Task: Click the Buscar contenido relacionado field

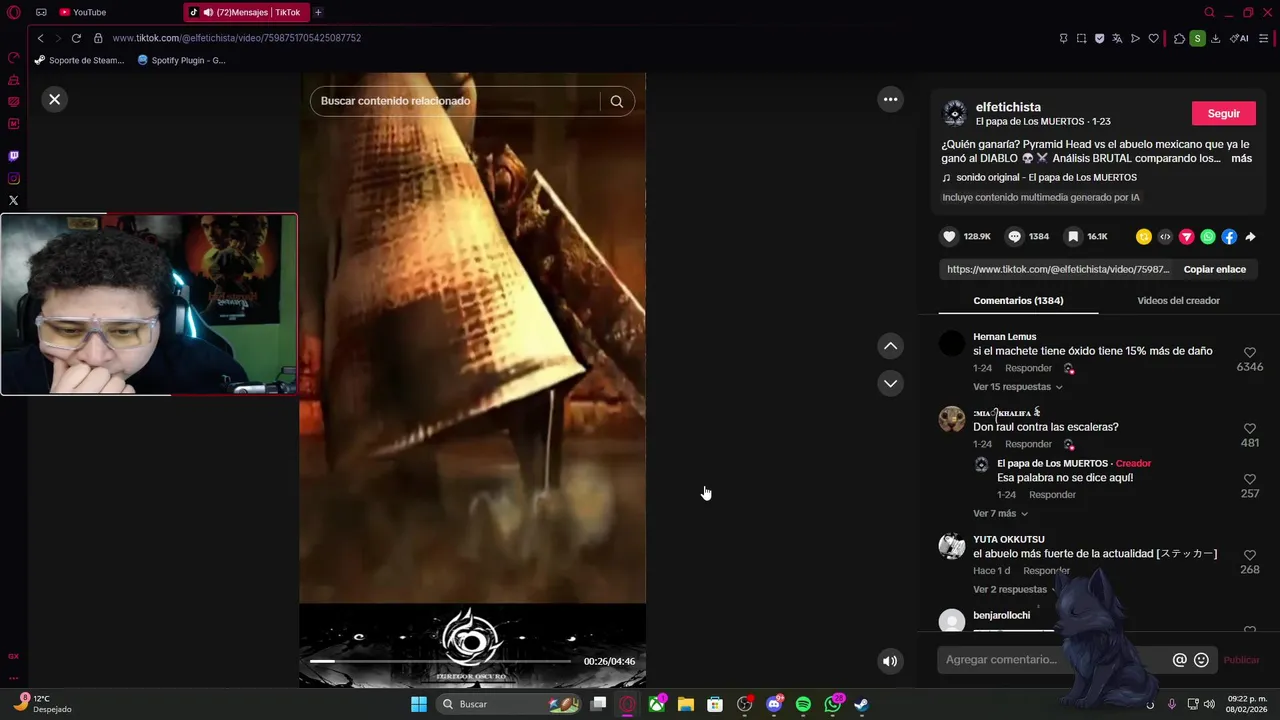Action: click(x=455, y=101)
